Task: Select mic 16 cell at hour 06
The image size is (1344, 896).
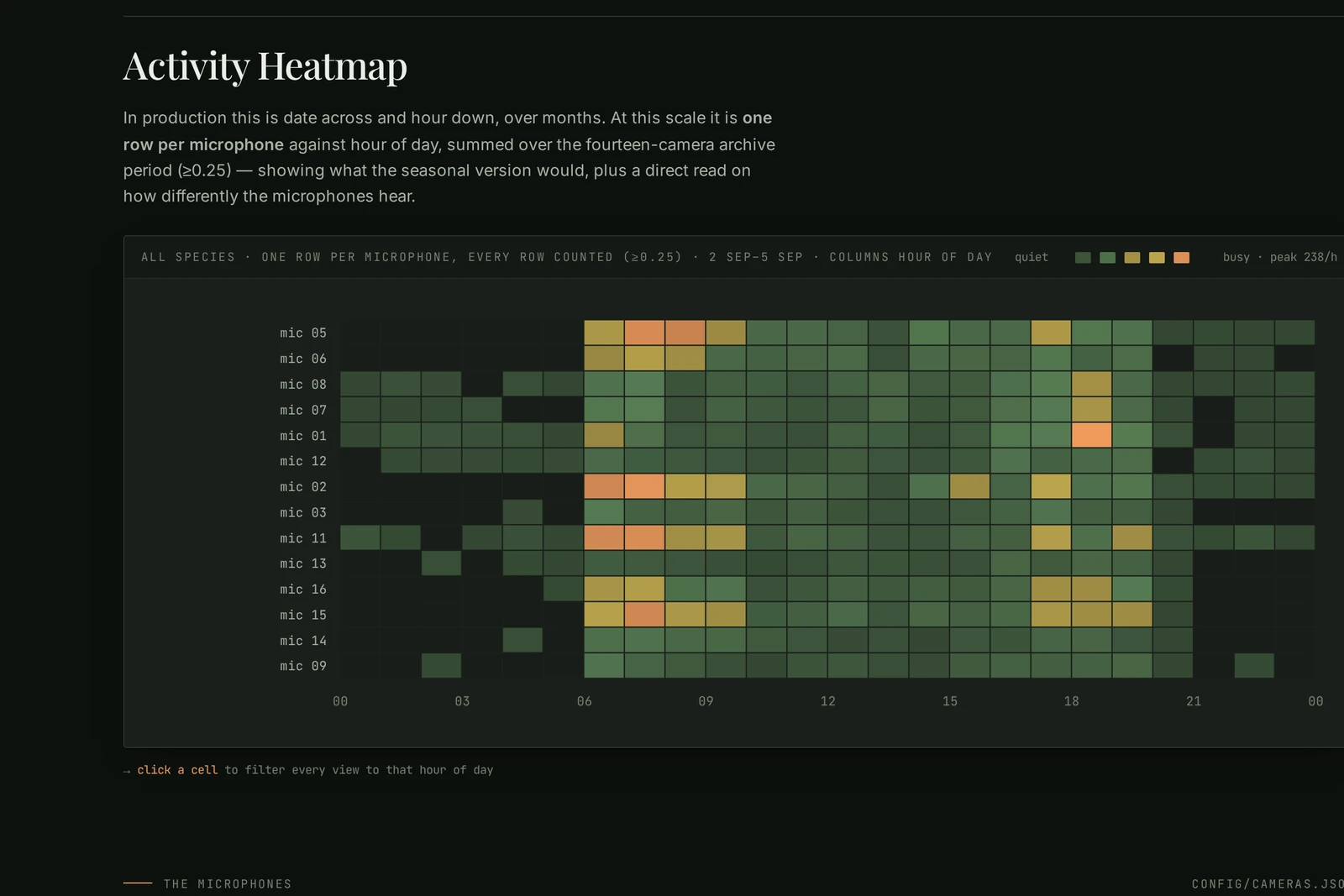Action: tap(604, 589)
